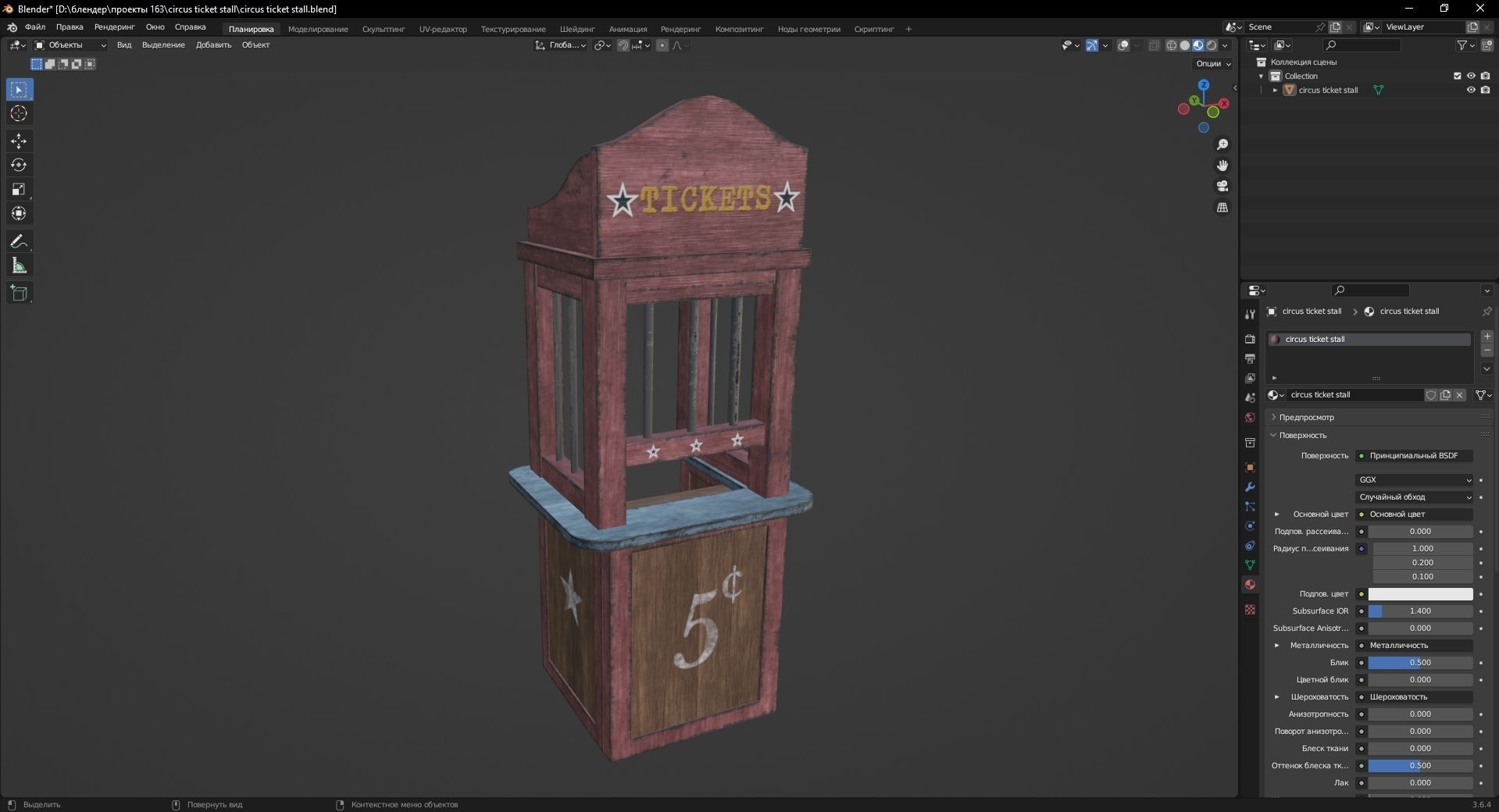1499x812 pixels.
Task: Select the Add Cube tool
Action: pos(18,293)
